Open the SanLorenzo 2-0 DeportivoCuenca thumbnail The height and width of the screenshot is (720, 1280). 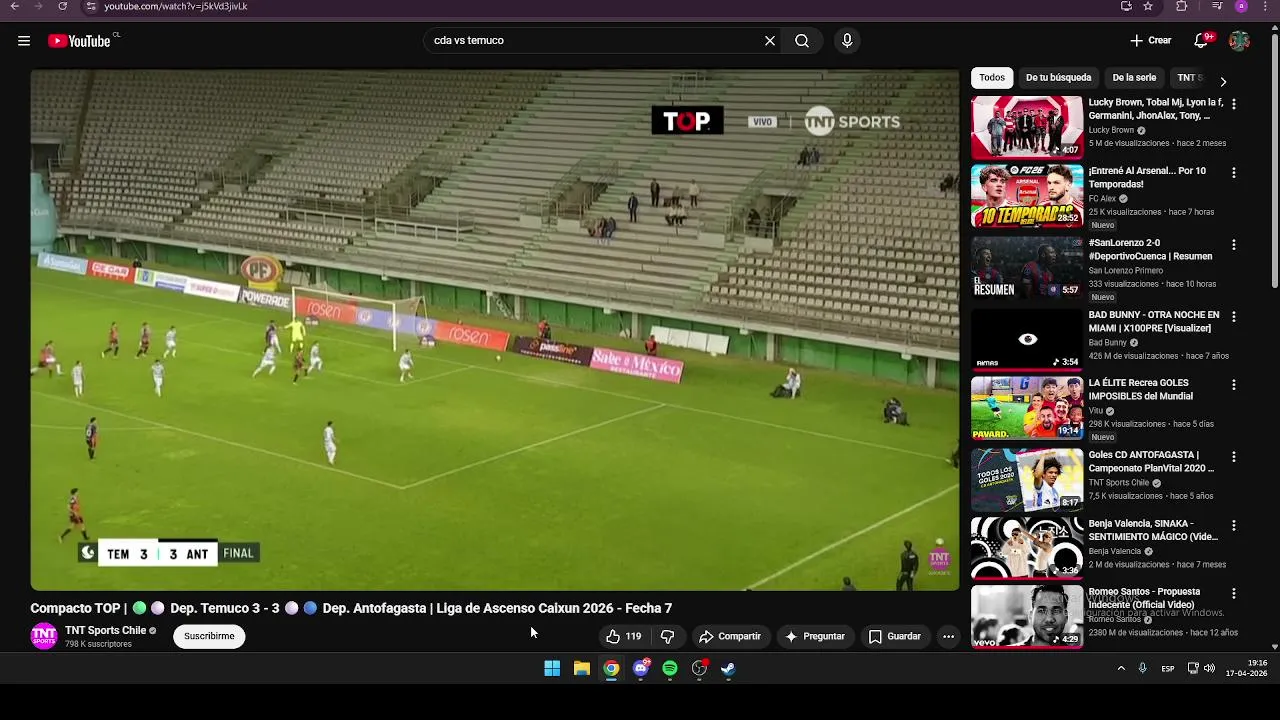click(x=1027, y=268)
